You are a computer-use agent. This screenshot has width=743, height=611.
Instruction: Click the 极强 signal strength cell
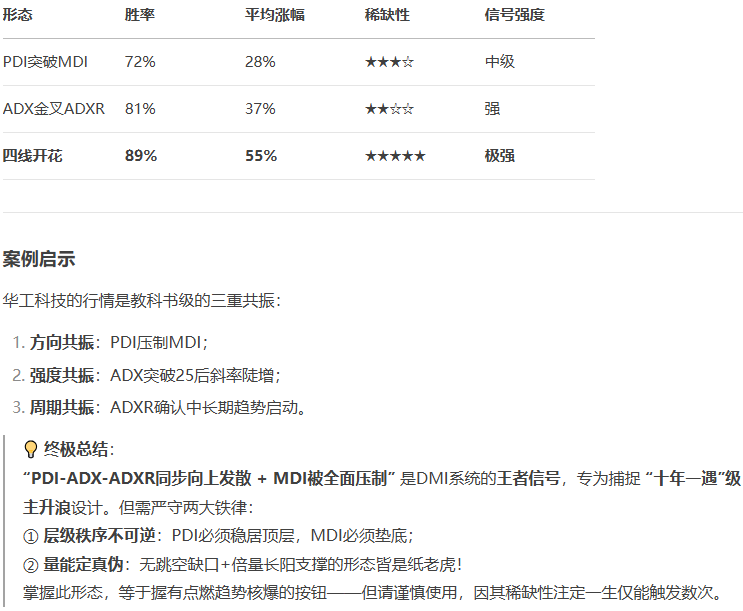[500, 156]
